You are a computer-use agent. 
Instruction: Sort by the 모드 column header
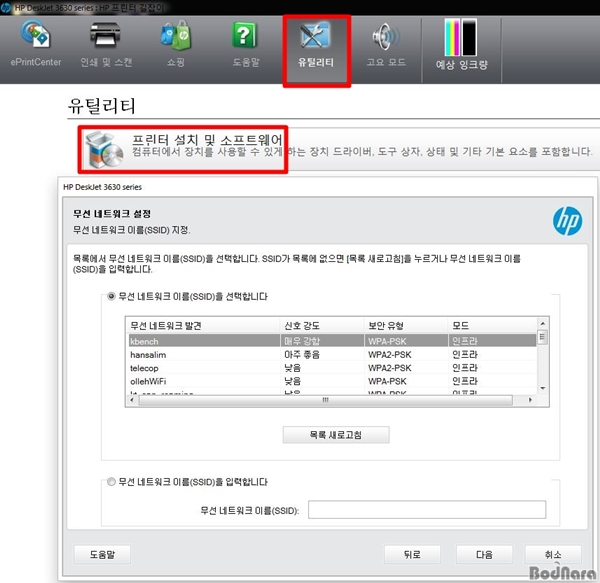point(492,326)
